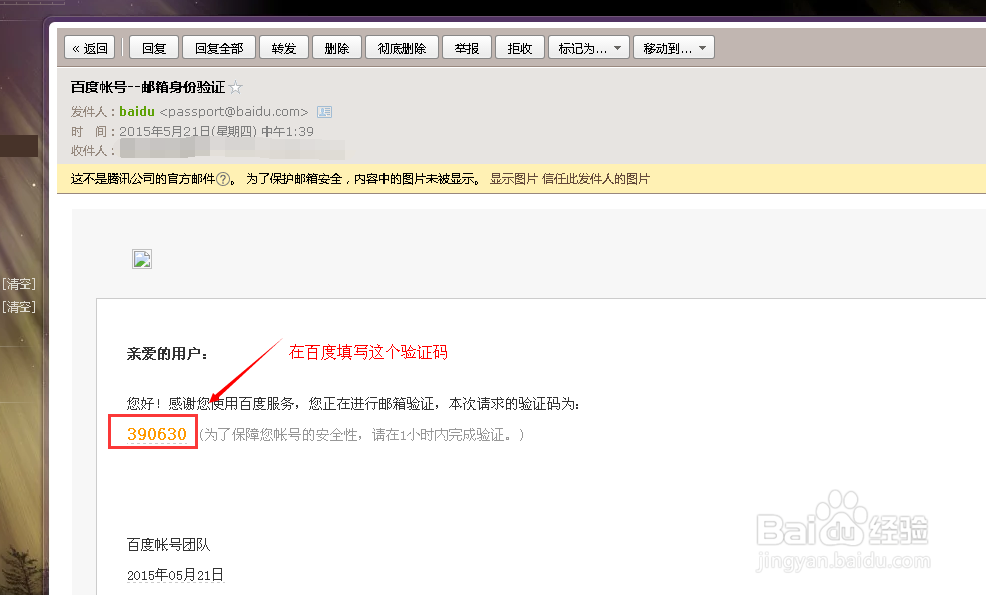Click 信任此发件人的图片 to trust sender images
The image size is (986, 595).
[597, 179]
